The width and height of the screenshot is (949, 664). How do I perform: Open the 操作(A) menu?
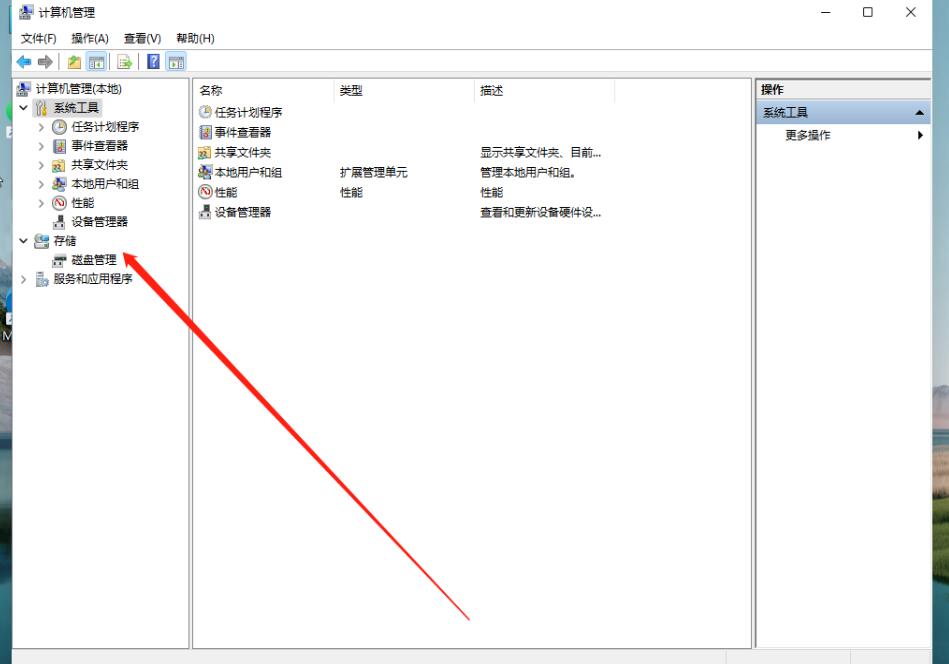click(90, 38)
